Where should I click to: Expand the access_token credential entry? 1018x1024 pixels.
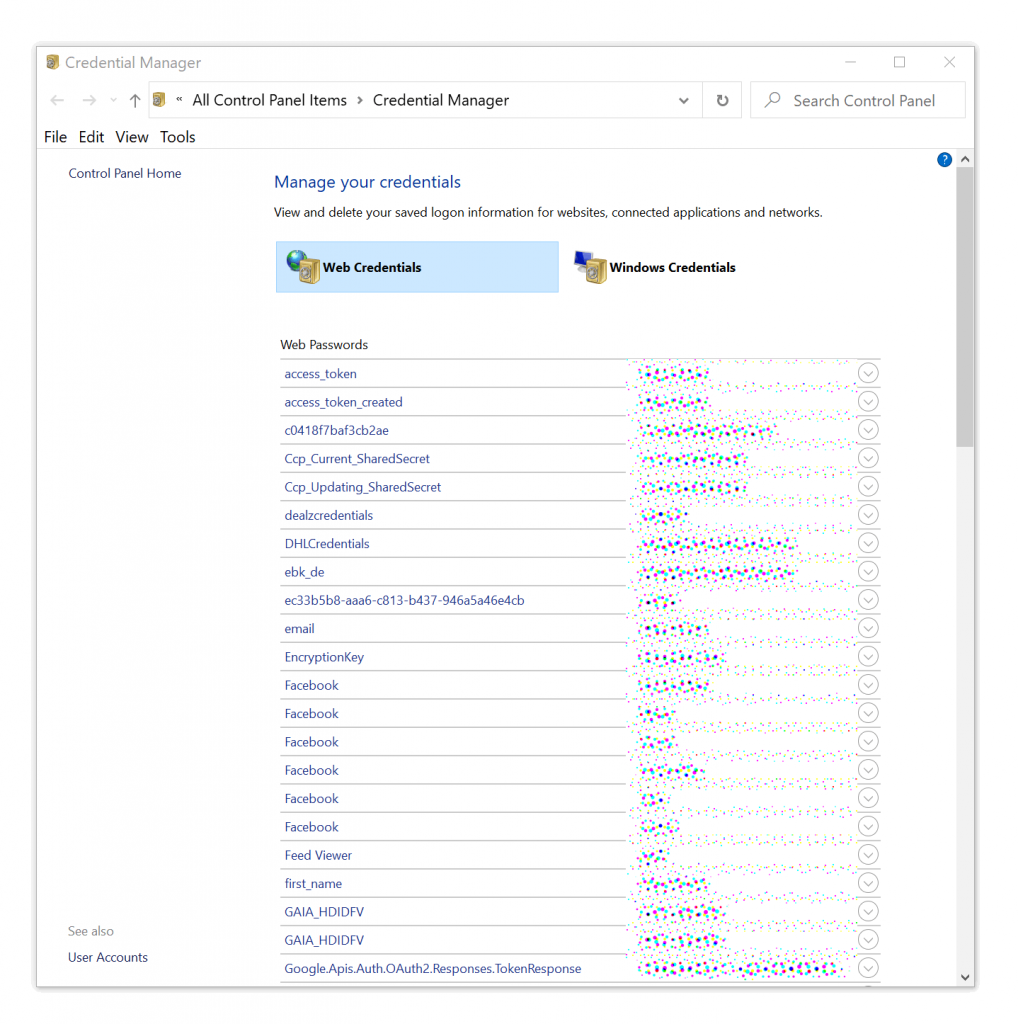click(867, 372)
